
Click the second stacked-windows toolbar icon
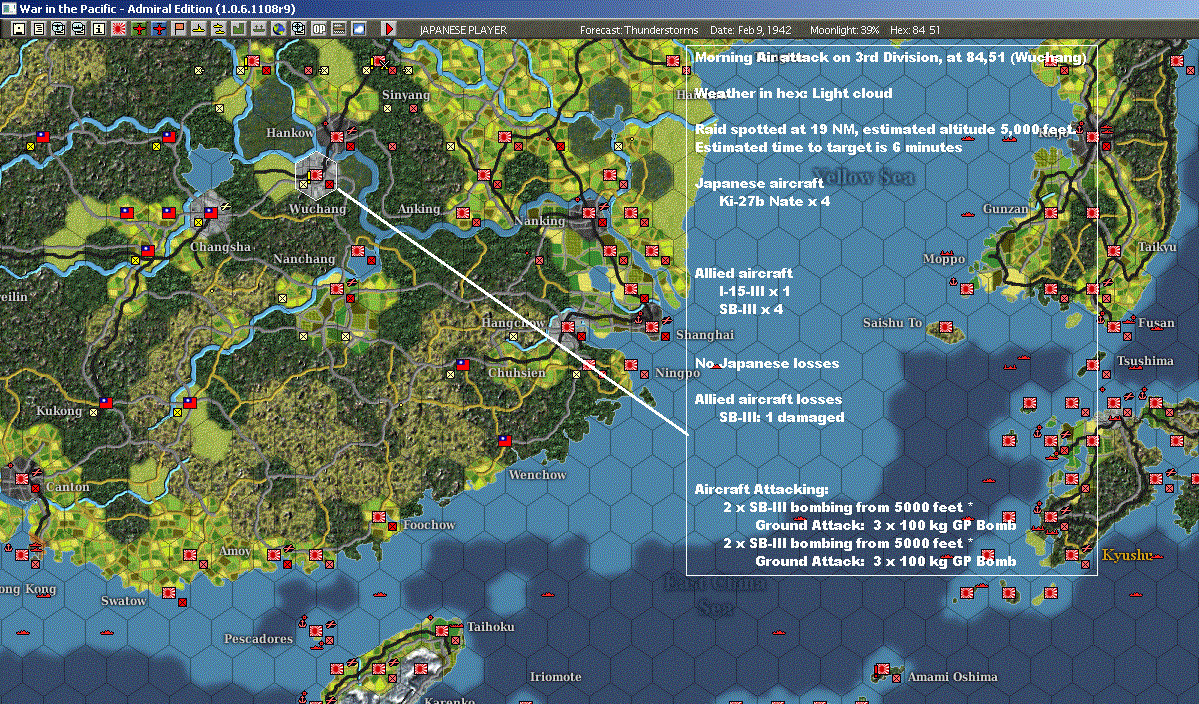pyautogui.click(x=78, y=29)
